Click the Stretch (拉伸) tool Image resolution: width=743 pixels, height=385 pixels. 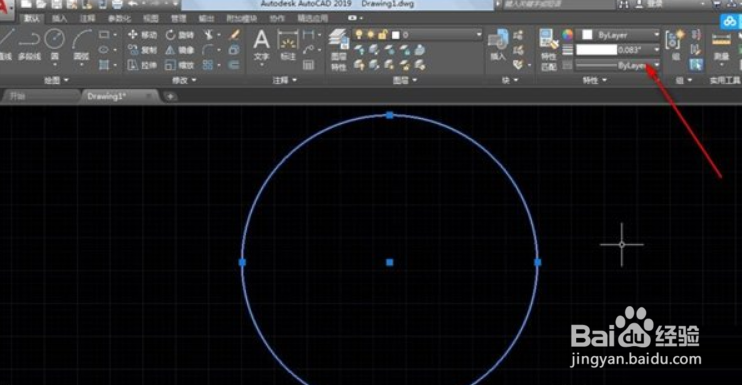click(143, 65)
